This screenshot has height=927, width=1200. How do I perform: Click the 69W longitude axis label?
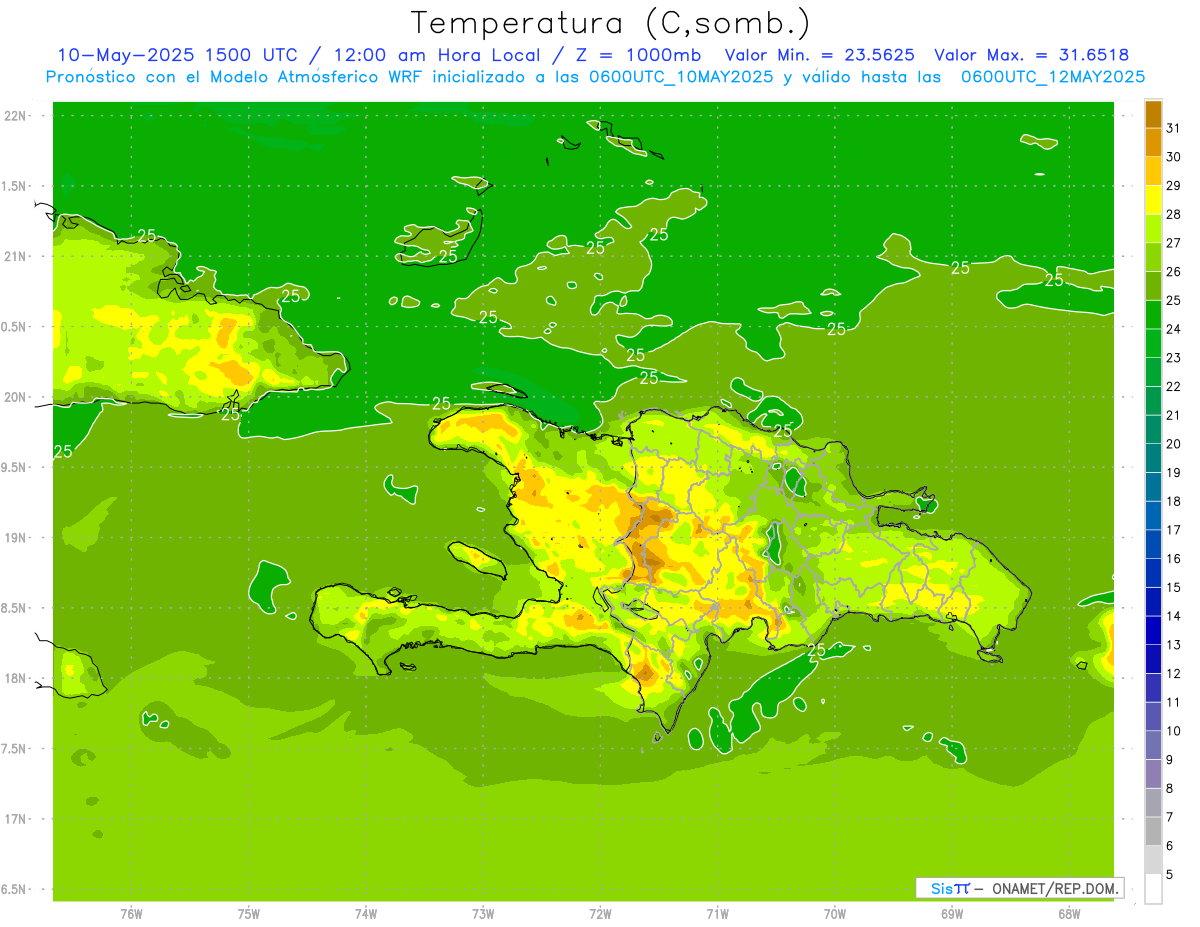tap(952, 914)
